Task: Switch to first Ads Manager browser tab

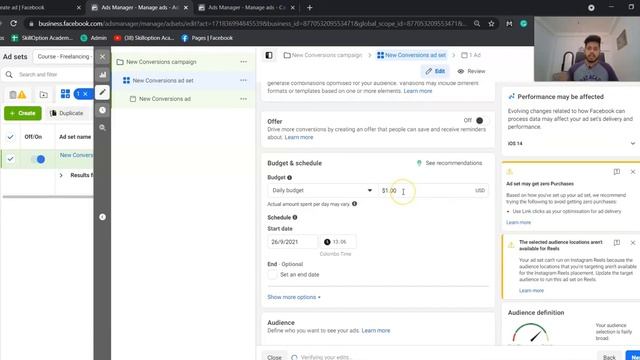Action: [x=140, y=7]
